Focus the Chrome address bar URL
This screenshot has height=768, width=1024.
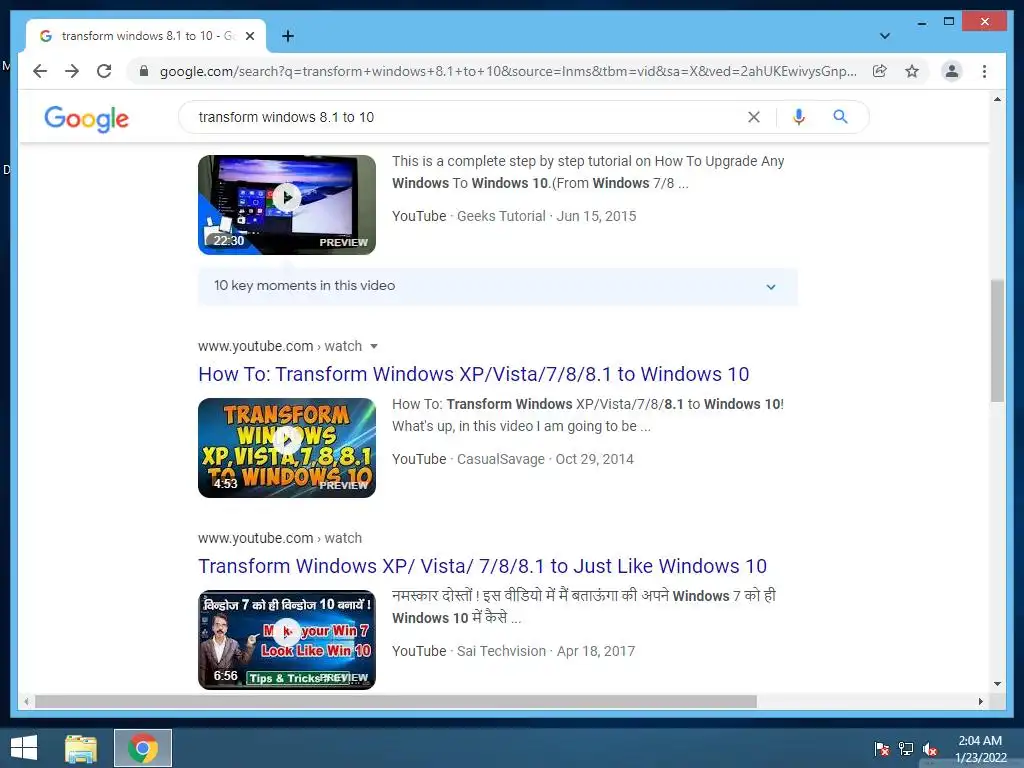[508, 71]
